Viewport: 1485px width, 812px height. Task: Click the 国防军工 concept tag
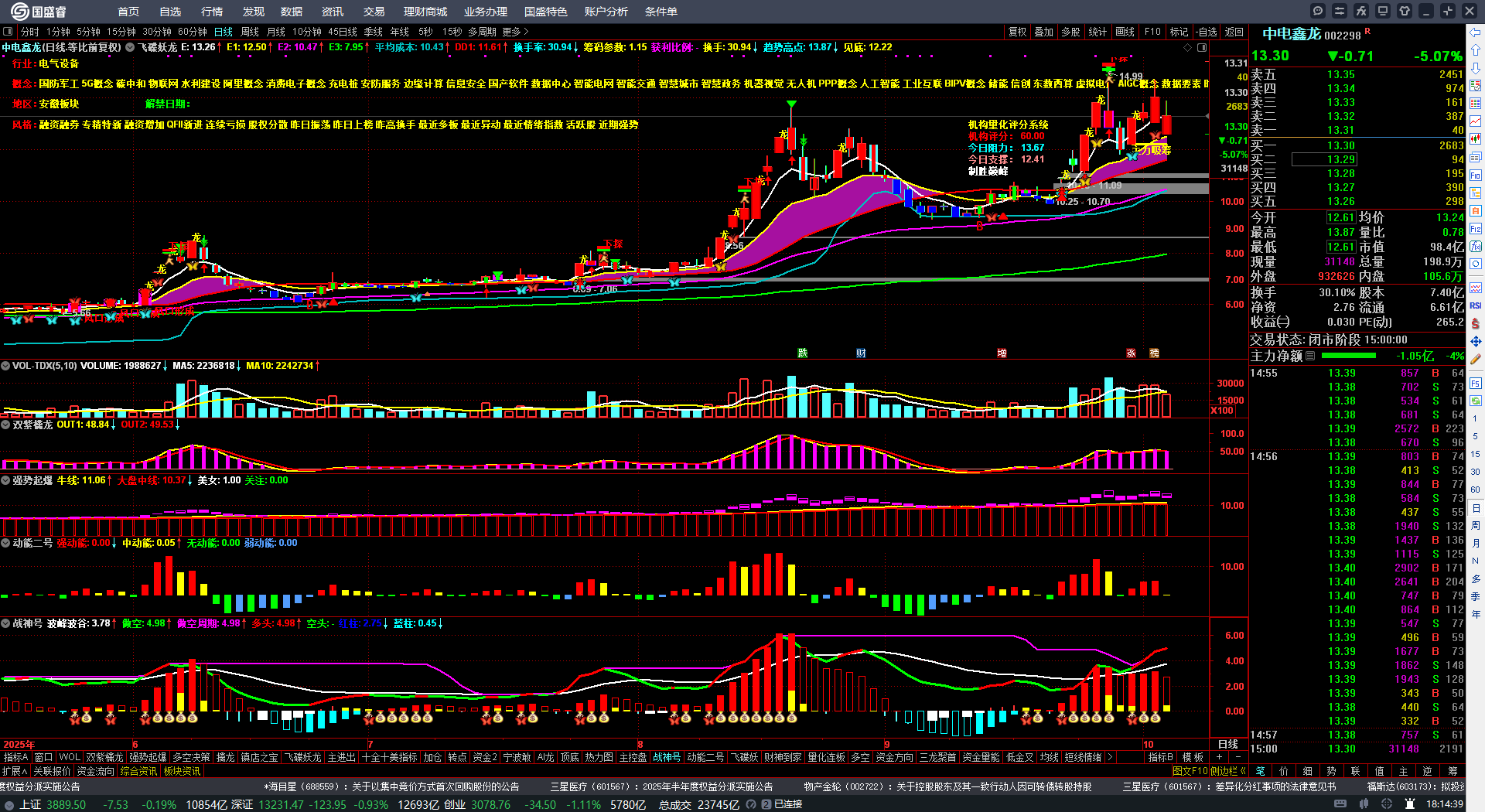pos(59,84)
